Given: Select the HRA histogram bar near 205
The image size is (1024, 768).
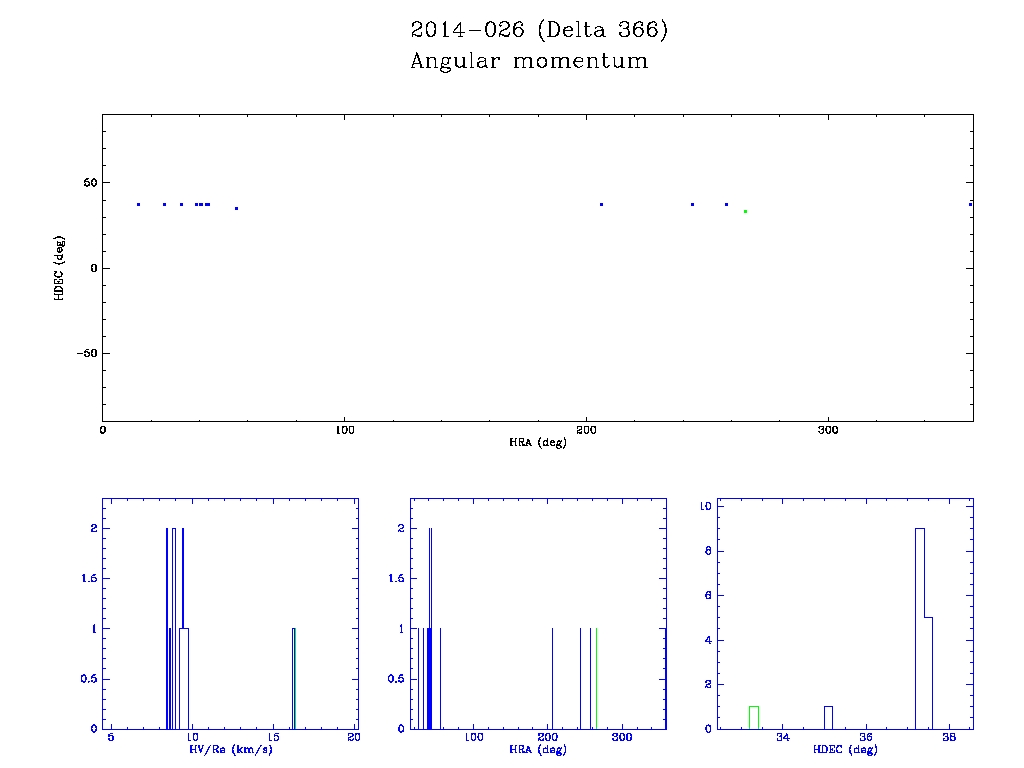Looking at the screenshot, I should click(x=553, y=678).
